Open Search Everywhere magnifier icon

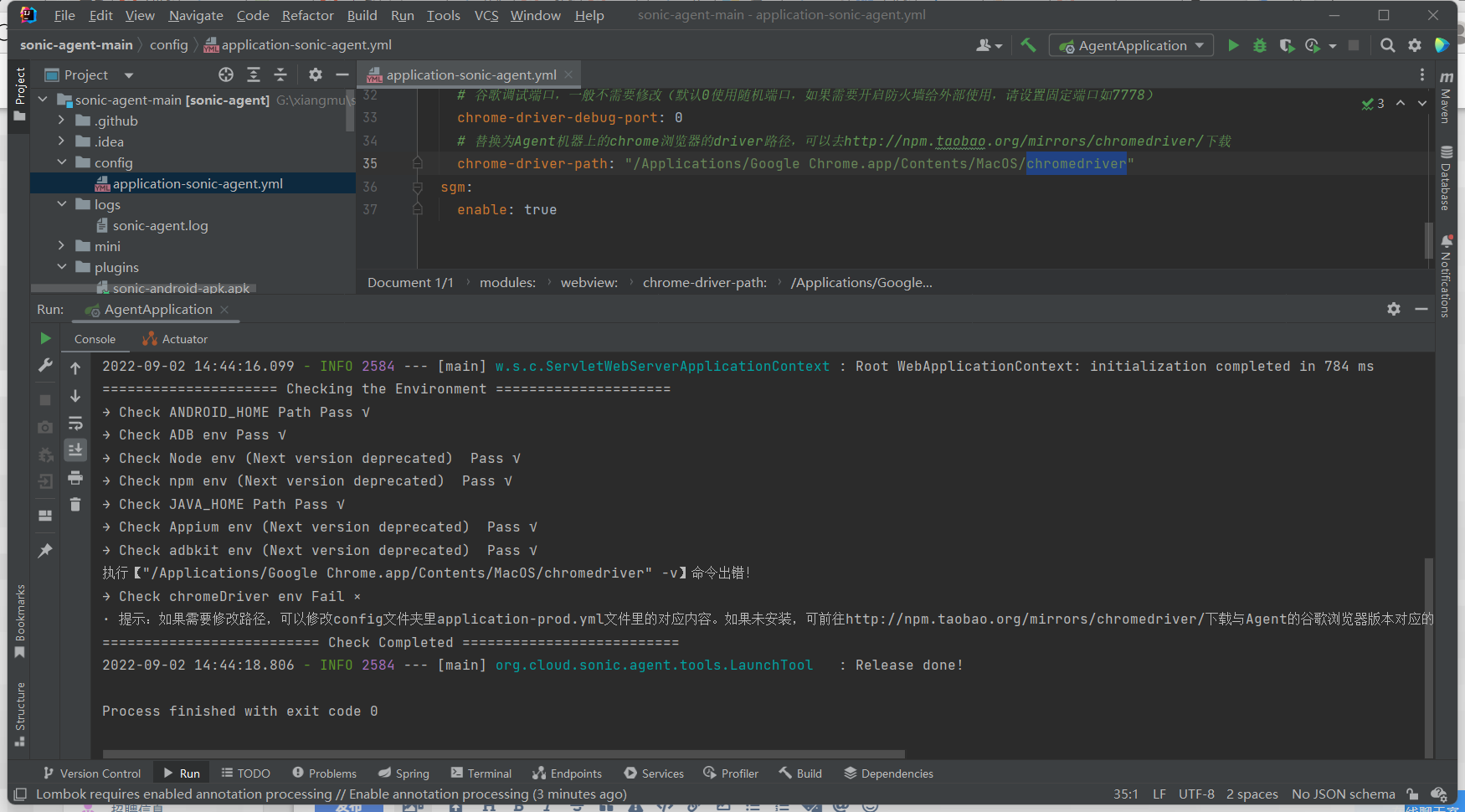[1387, 45]
